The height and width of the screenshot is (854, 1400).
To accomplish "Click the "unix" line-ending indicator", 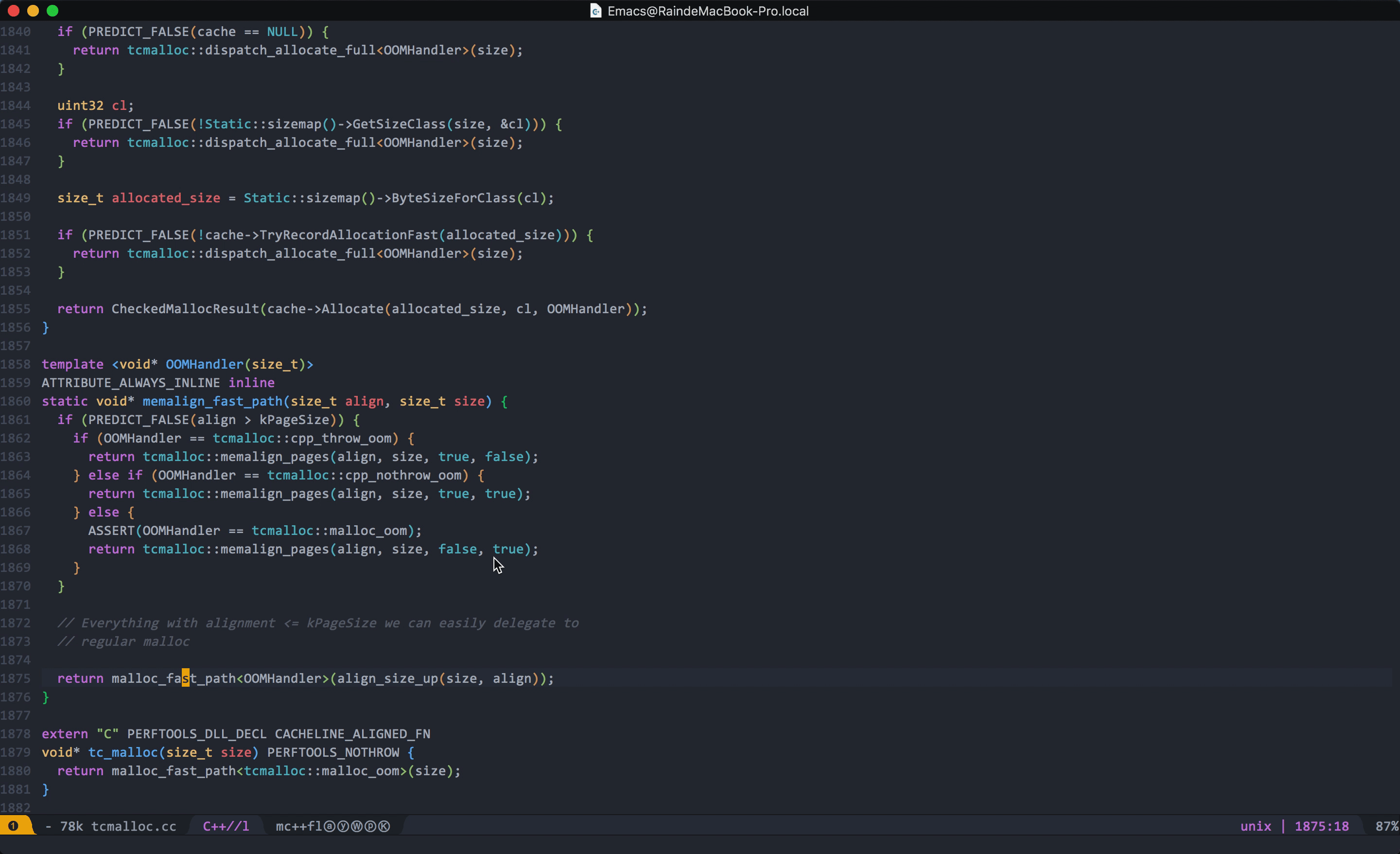I will [x=1256, y=826].
